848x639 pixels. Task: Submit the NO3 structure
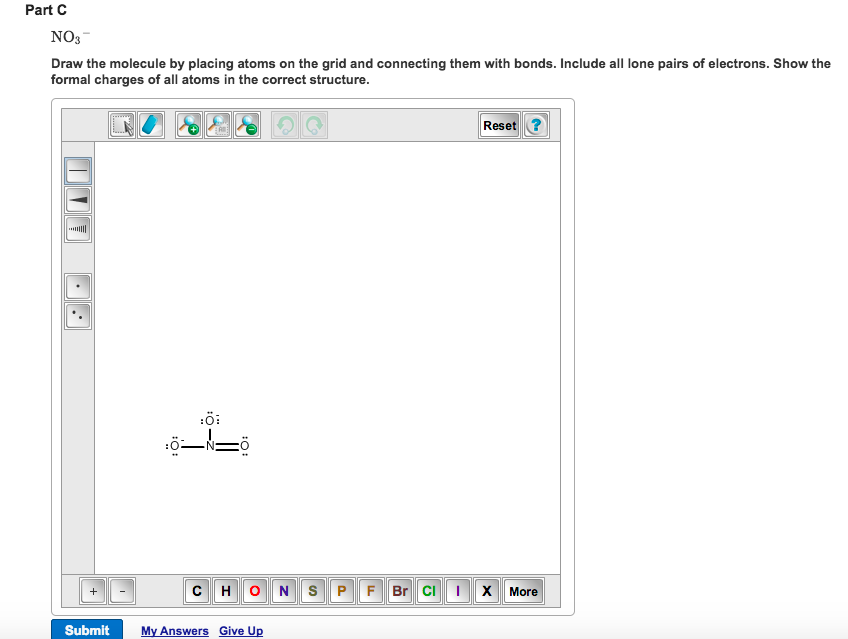pyautogui.click(x=87, y=630)
